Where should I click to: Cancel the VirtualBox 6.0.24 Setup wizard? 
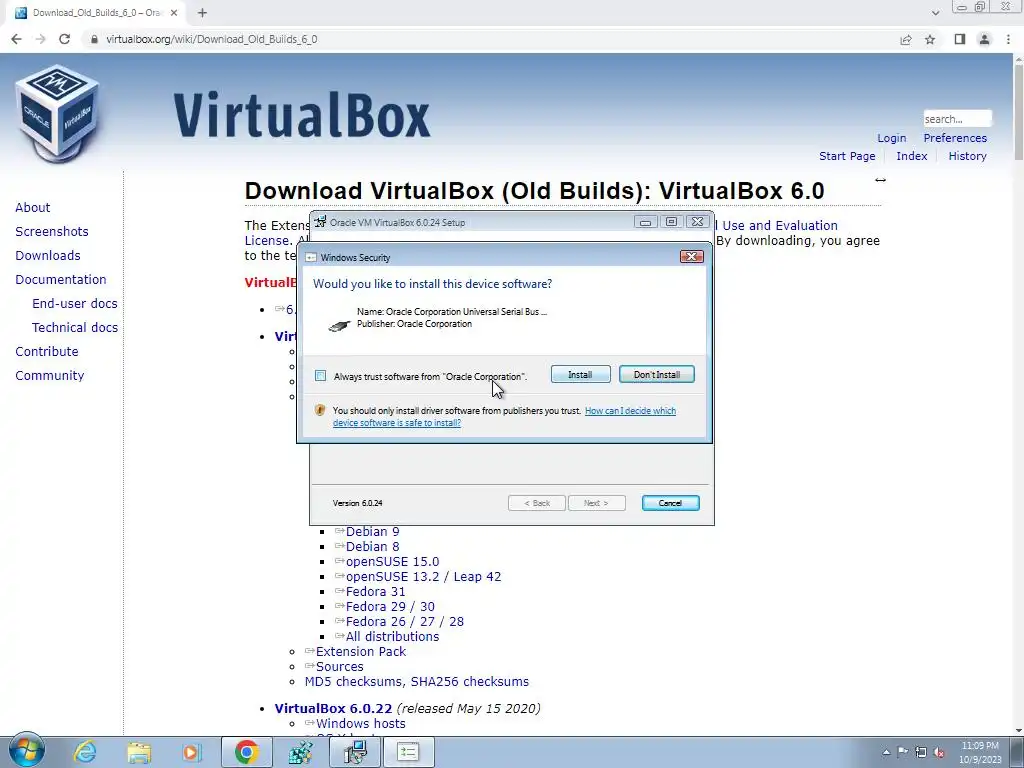pyautogui.click(x=670, y=503)
